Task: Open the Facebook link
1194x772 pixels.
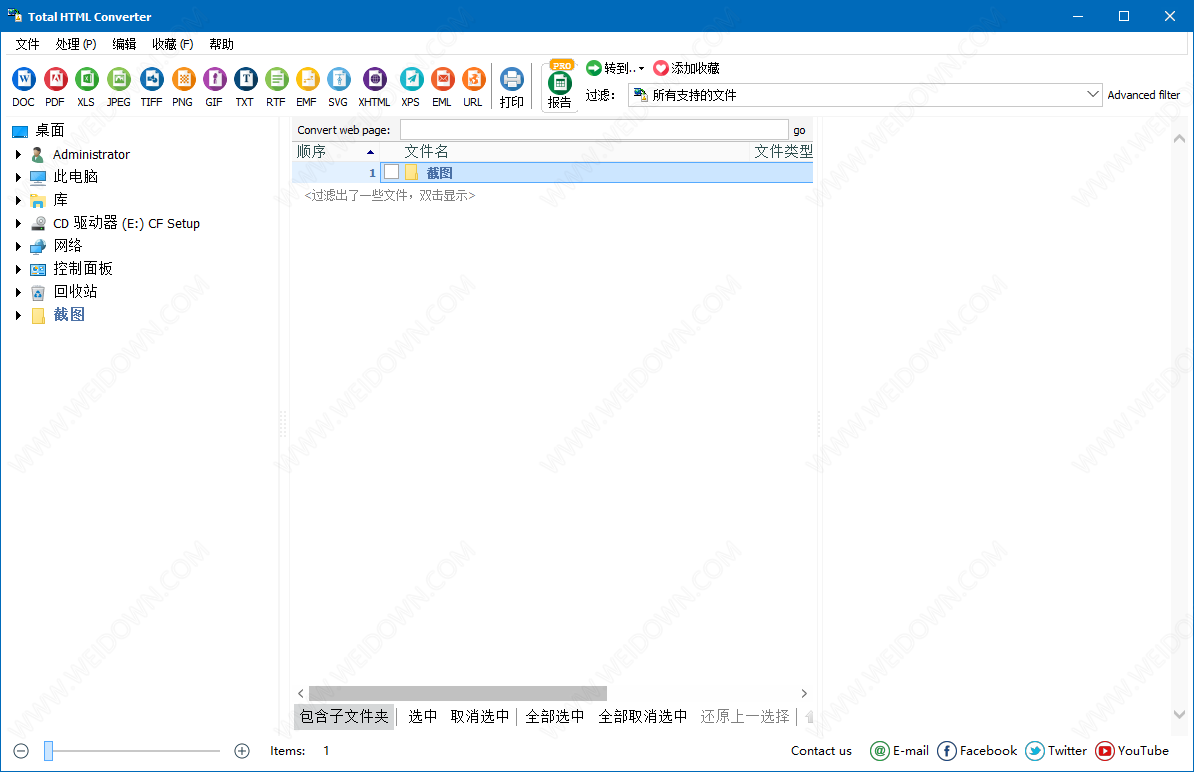Action: coord(977,751)
